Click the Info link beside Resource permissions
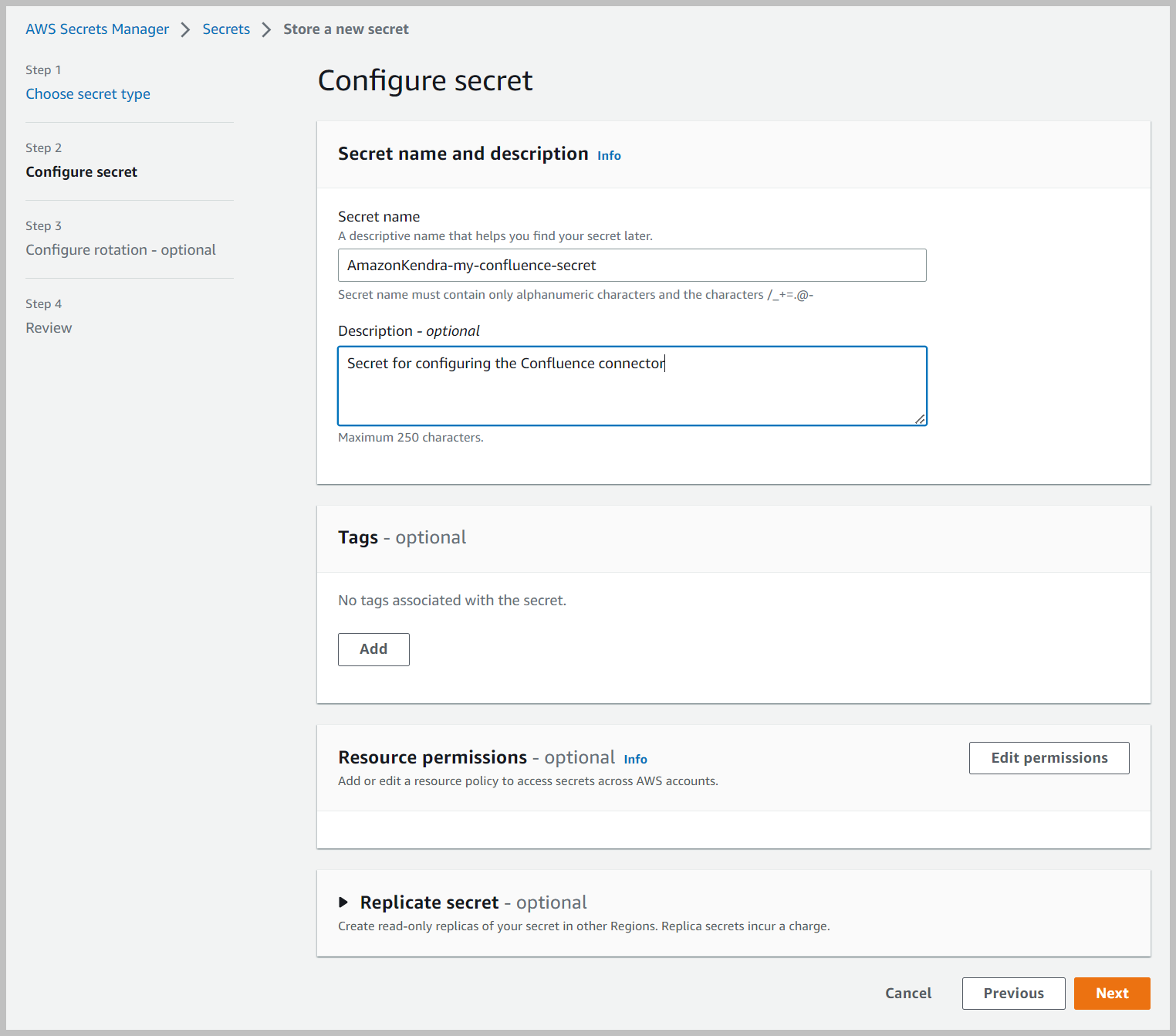The height and width of the screenshot is (1036, 1176). coord(635,759)
